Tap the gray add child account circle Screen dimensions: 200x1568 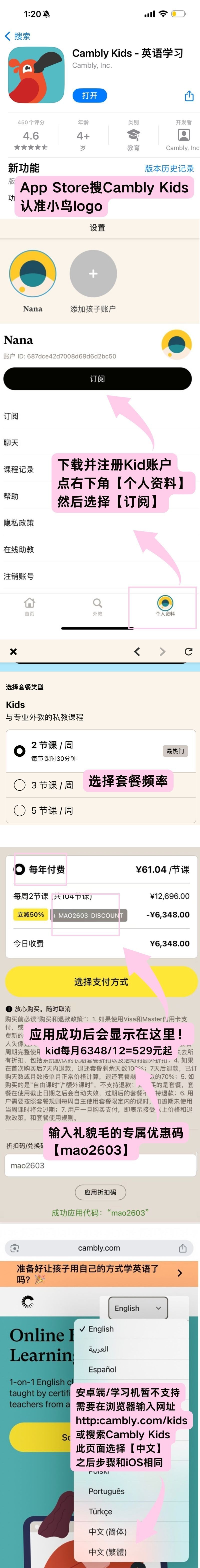click(93, 274)
